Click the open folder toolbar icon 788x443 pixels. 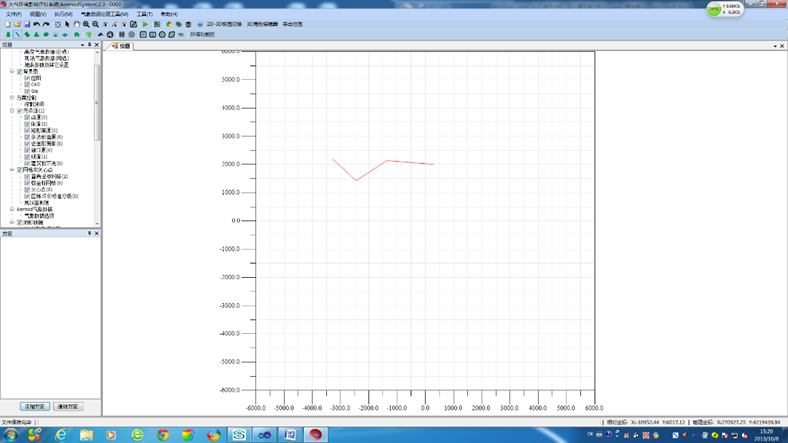[17, 24]
